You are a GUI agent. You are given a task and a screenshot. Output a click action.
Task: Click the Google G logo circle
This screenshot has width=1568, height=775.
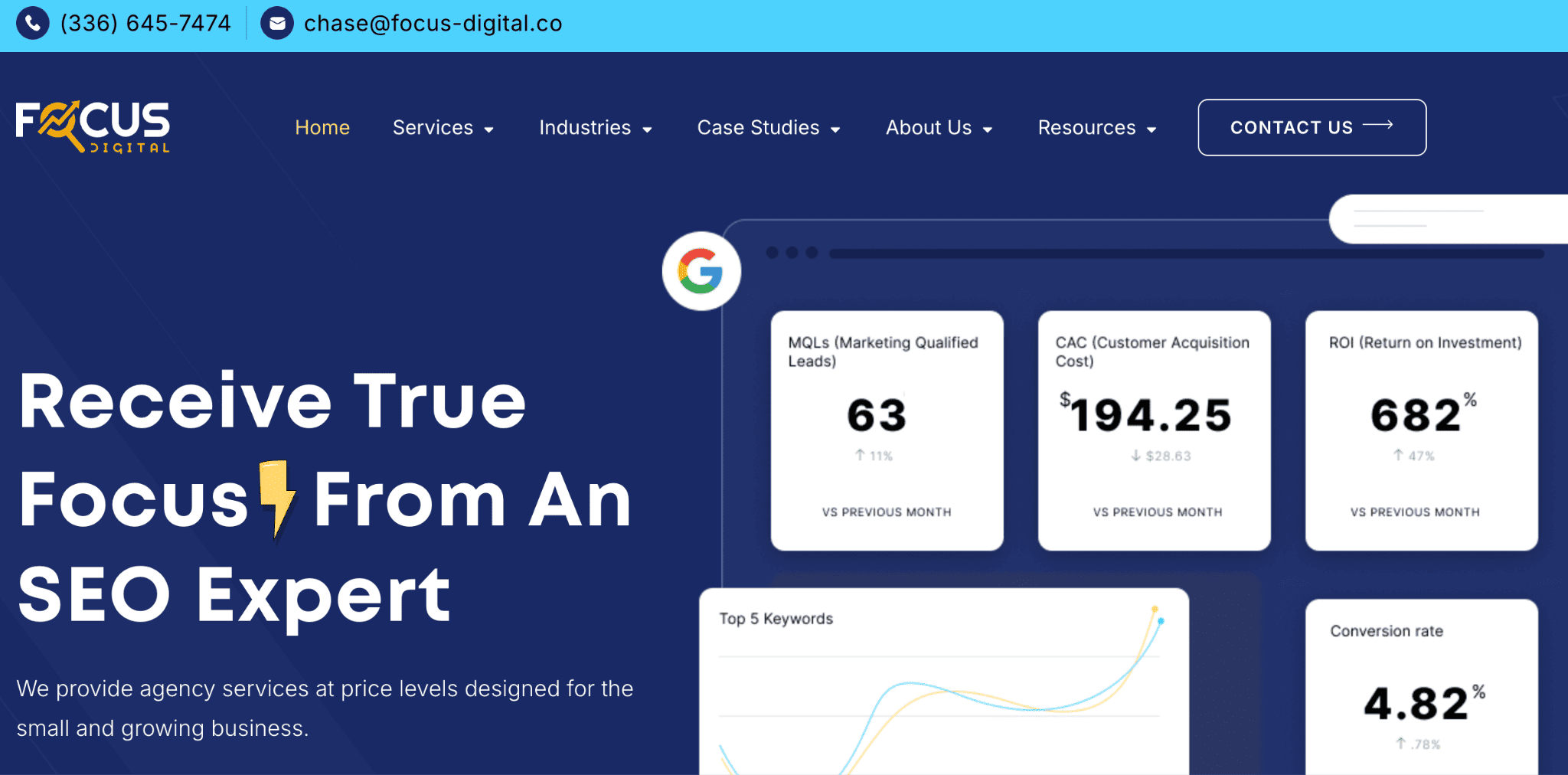tap(701, 271)
